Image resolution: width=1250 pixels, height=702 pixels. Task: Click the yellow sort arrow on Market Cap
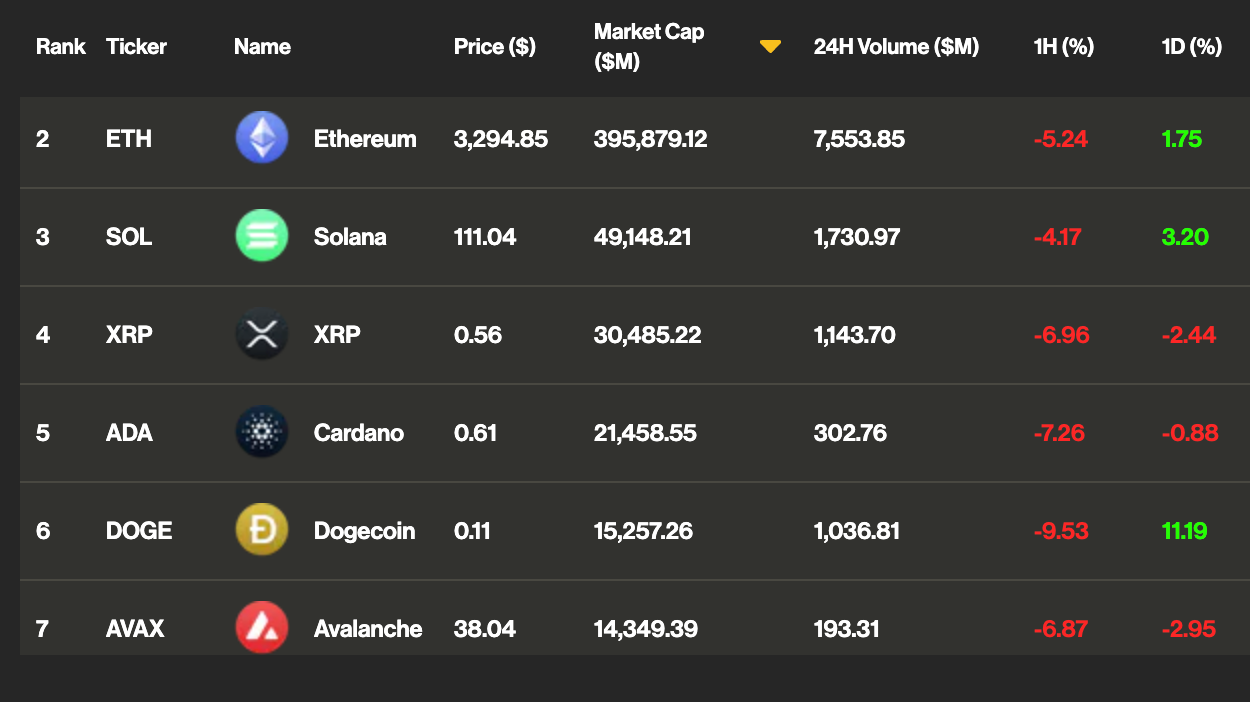coord(769,45)
